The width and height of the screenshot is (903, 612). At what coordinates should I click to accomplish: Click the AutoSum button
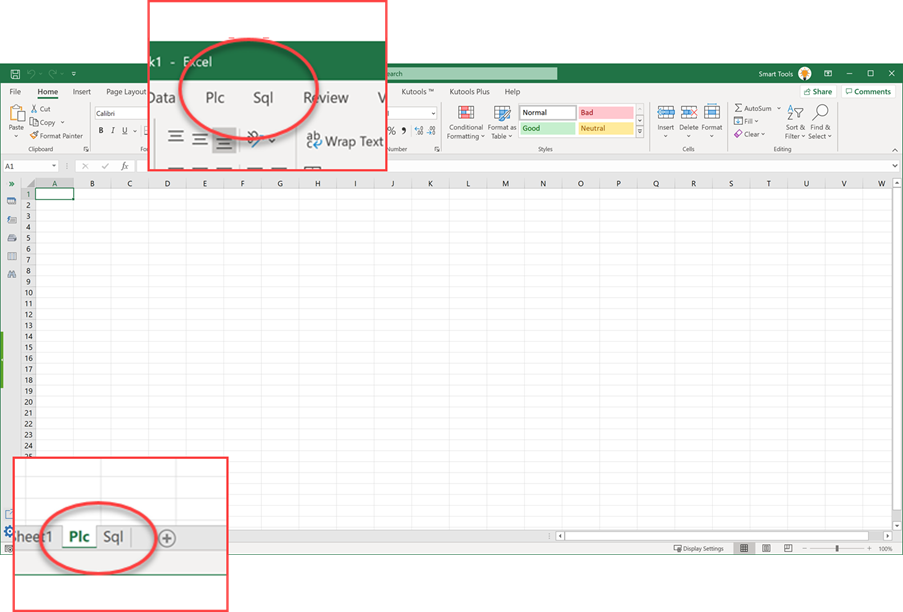click(753, 108)
